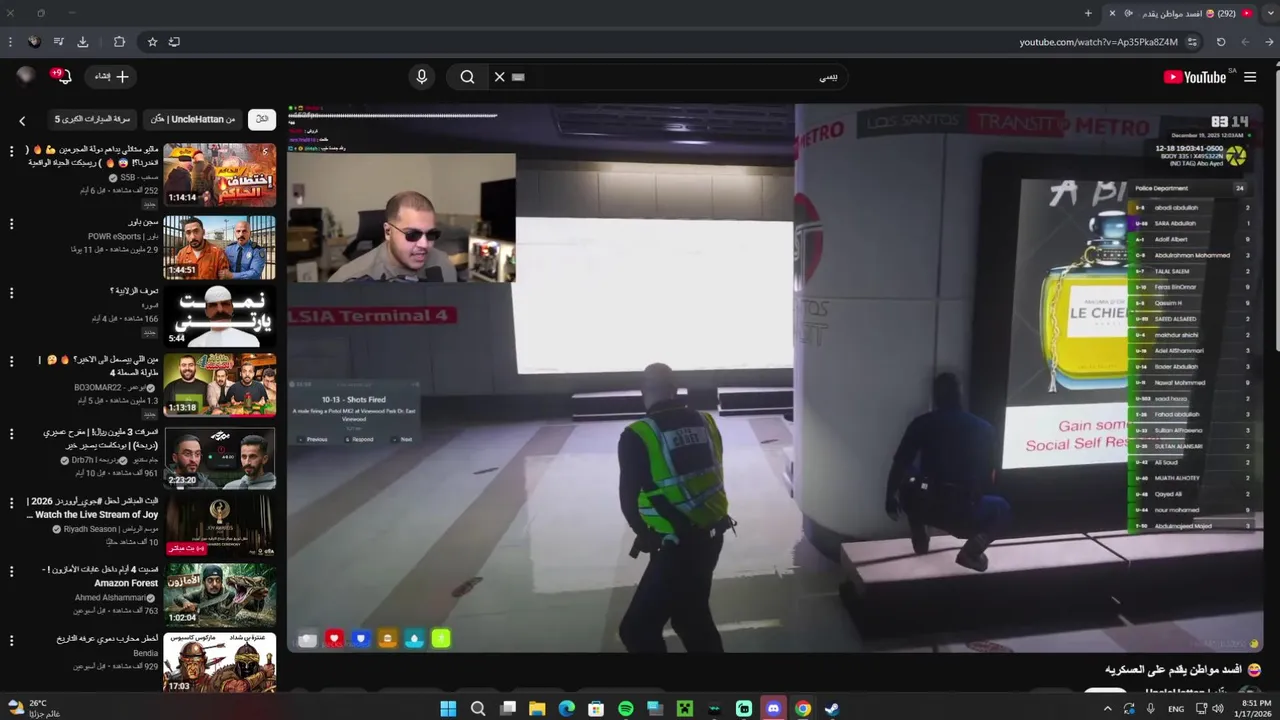The height and width of the screenshot is (720, 1280).
Task: Open the 8:51 PM clock and calendar
Action: coord(1254,709)
